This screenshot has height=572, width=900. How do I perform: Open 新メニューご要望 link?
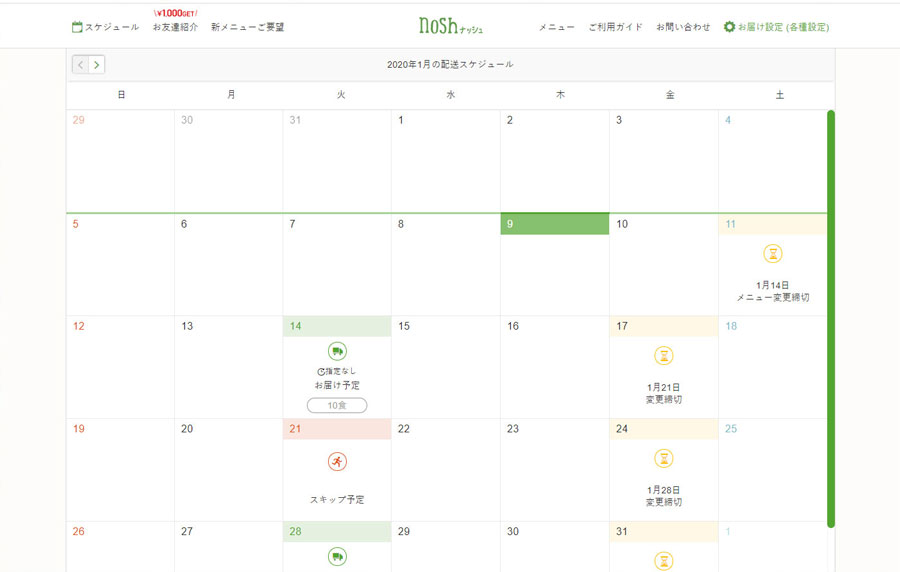(247, 27)
